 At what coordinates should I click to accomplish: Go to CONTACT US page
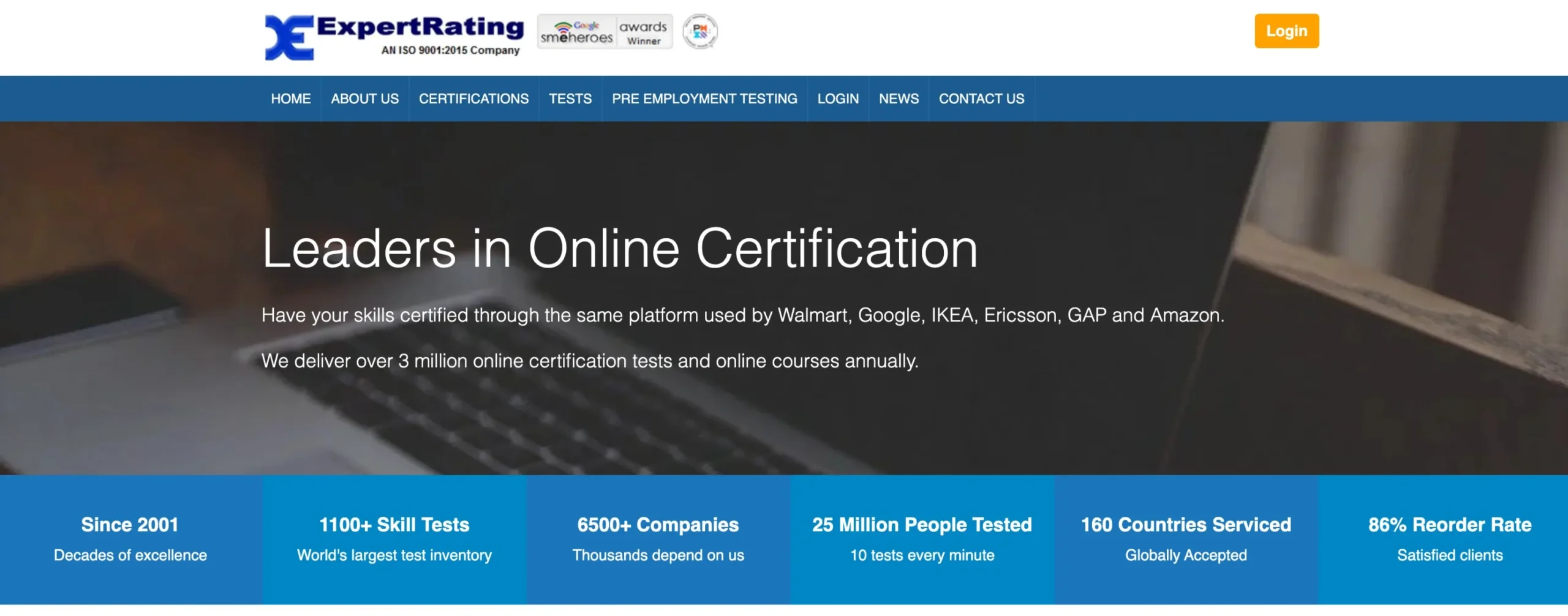(981, 99)
